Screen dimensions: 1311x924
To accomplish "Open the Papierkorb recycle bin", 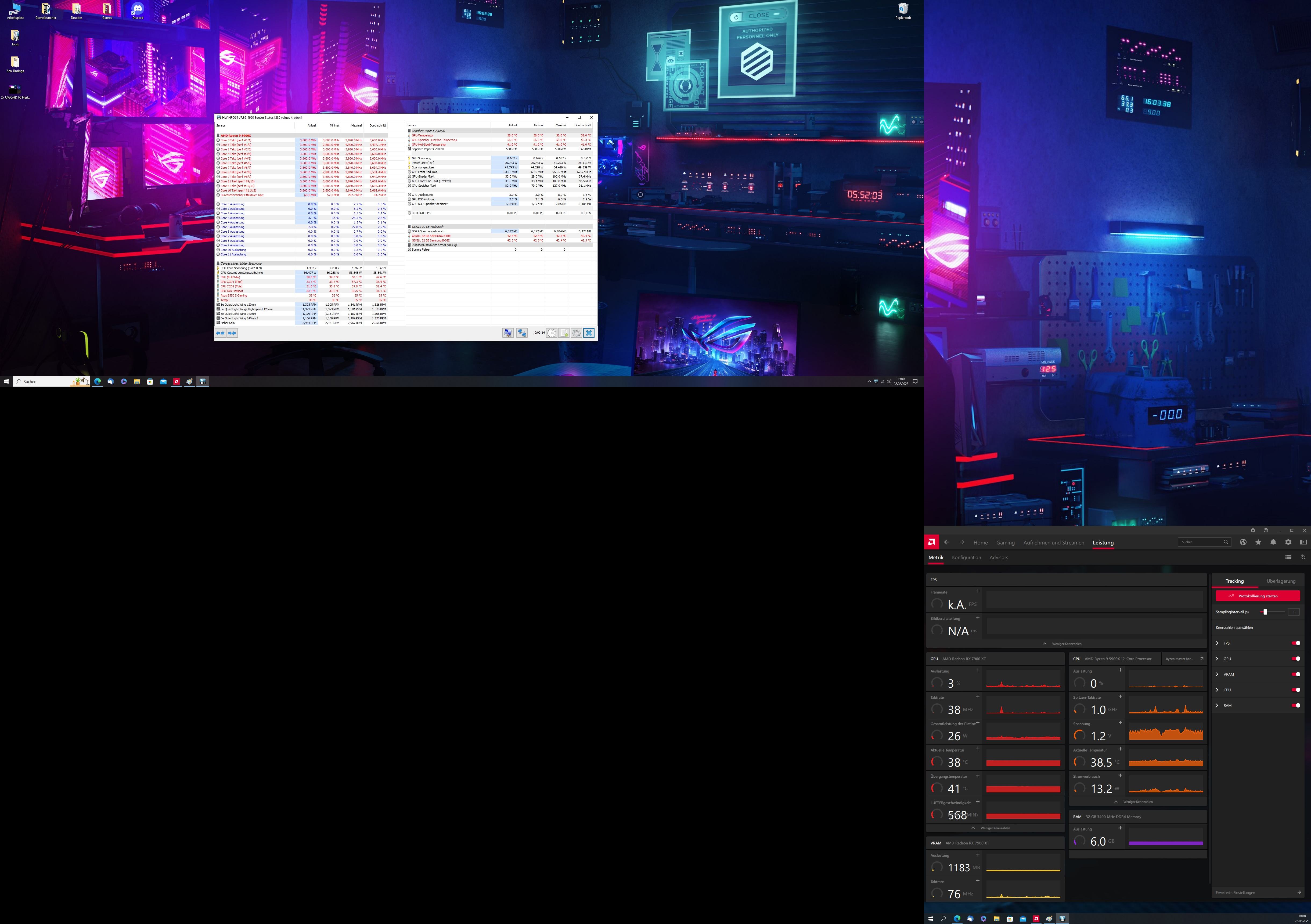I will click(903, 11).
